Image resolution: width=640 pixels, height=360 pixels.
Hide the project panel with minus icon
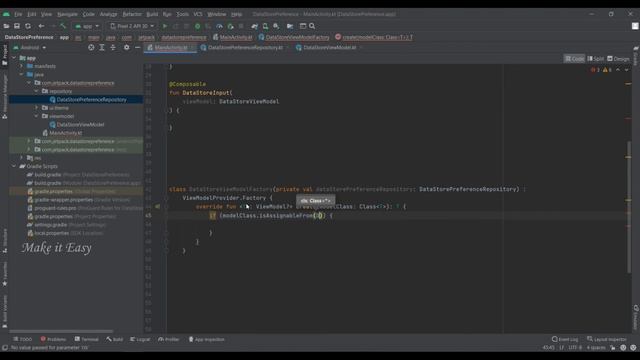tap(138, 48)
